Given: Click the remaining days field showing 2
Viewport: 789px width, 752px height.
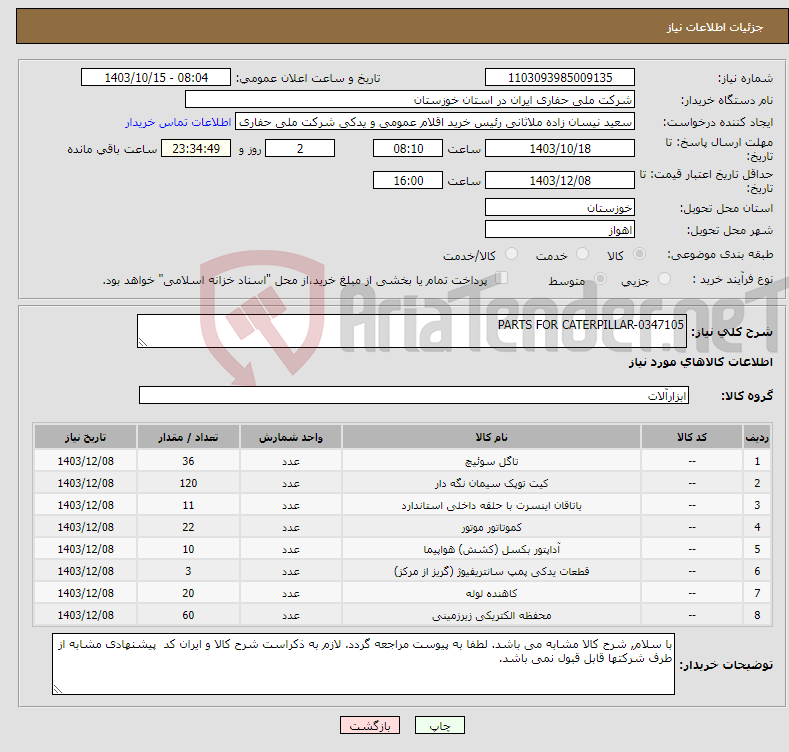Looking at the screenshot, I should 300,148.
